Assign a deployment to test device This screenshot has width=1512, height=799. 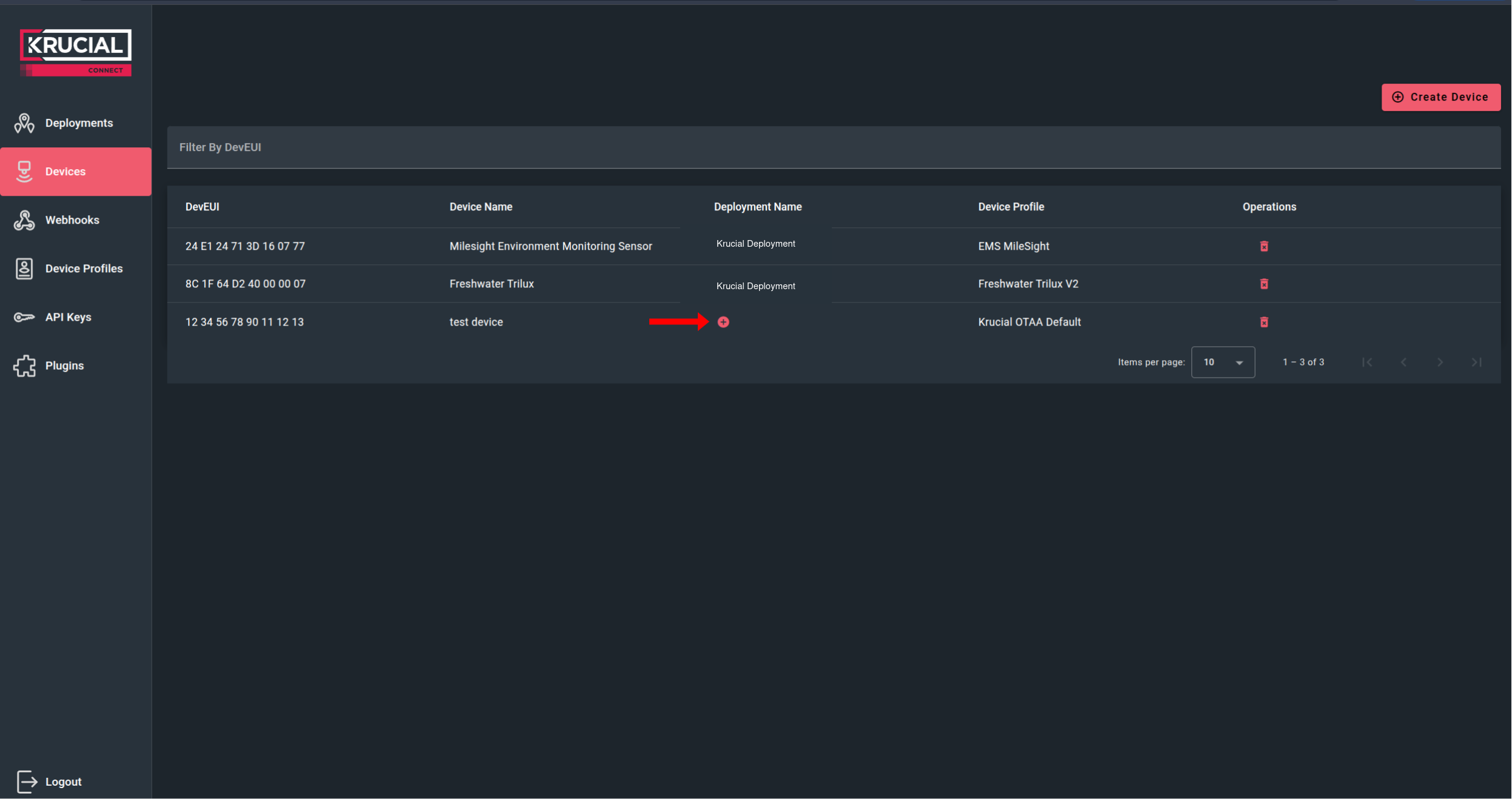click(x=723, y=322)
